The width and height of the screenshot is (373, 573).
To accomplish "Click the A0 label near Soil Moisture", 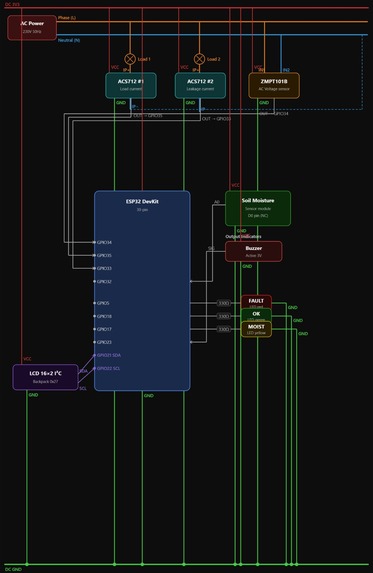I will pyautogui.click(x=217, y=202).
